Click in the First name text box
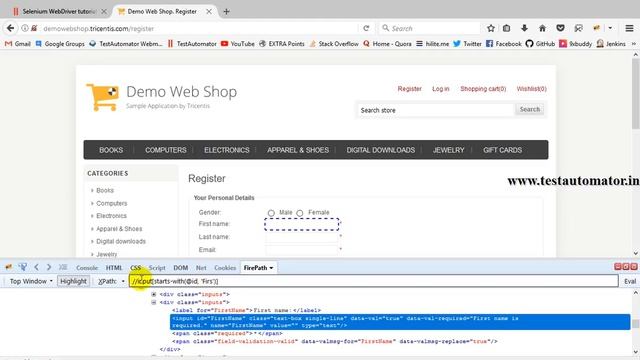640x360 pixels. pyautogui.click(x=302, y=224)
